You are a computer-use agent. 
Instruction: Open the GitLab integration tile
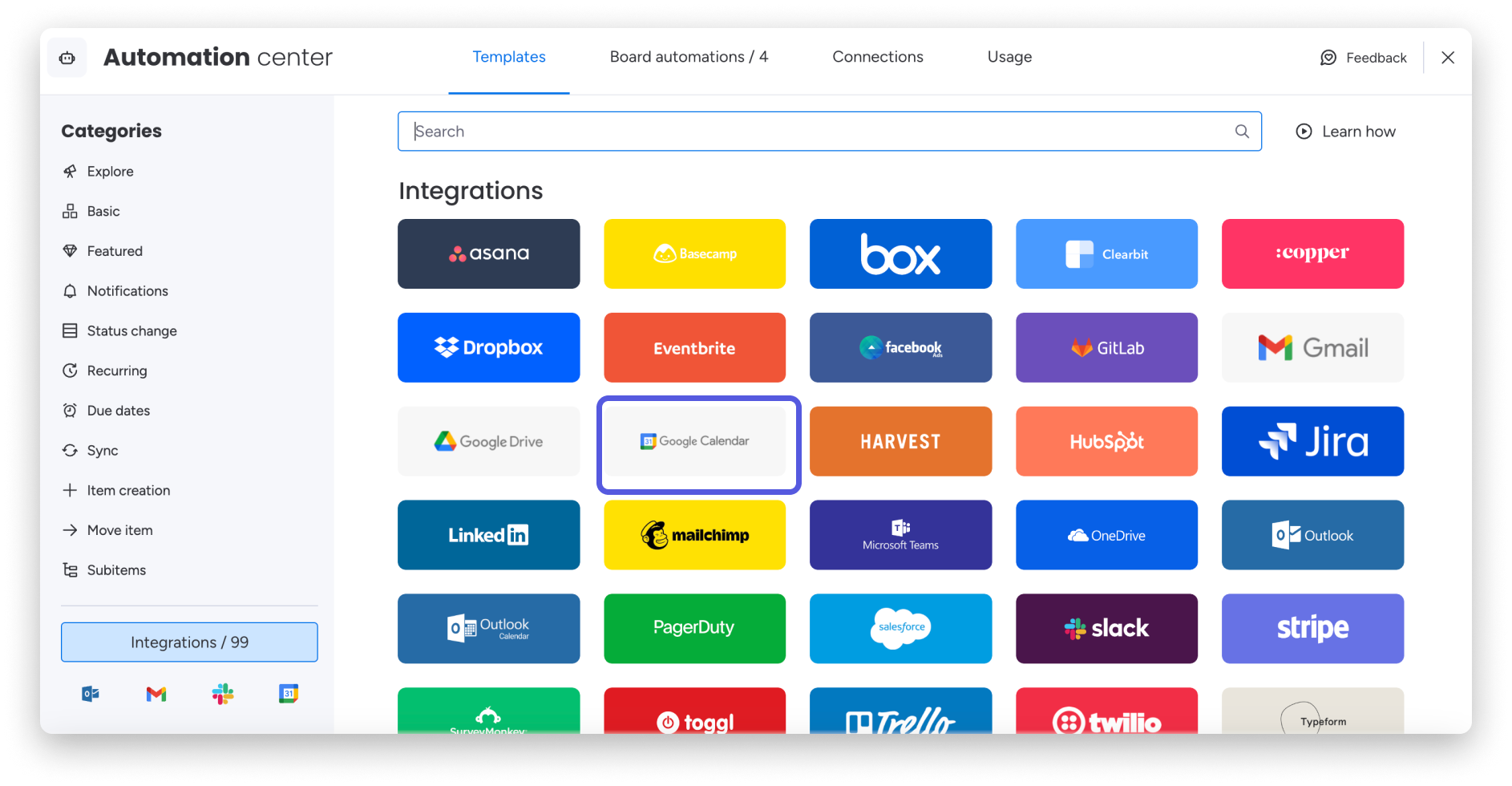click(1106, 347)
